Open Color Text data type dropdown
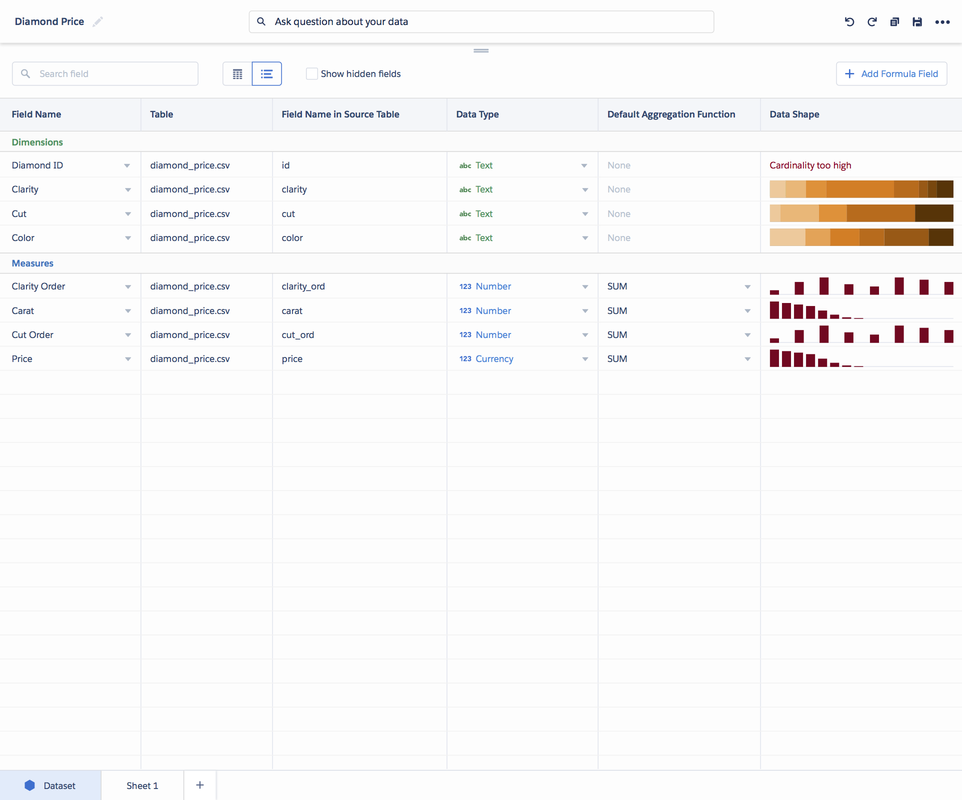This screenshot has width=962, height=800. tap(585, 238)
